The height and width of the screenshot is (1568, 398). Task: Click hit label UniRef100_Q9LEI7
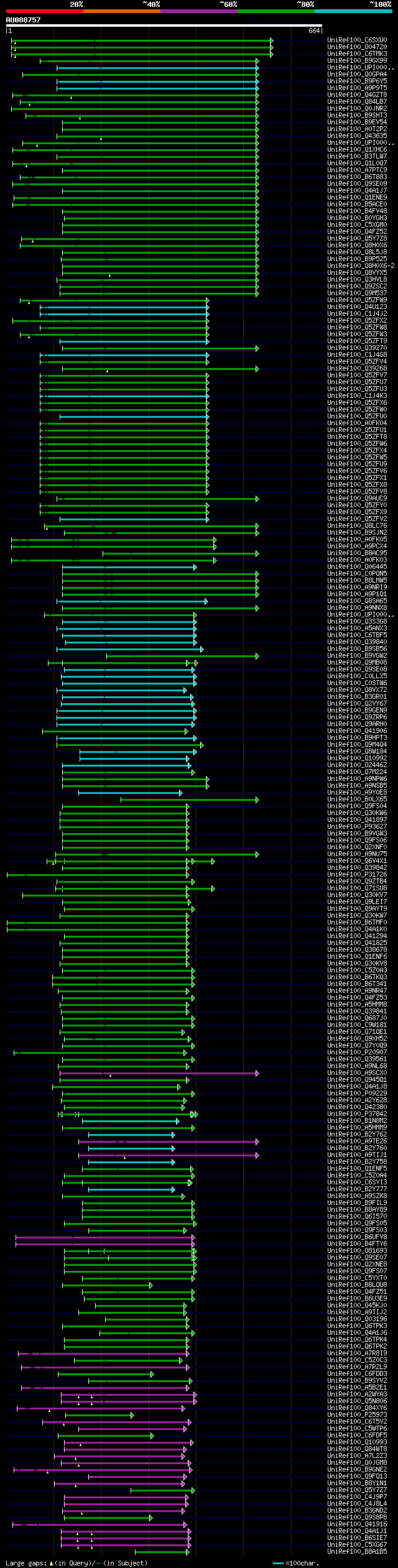[357, 902]
